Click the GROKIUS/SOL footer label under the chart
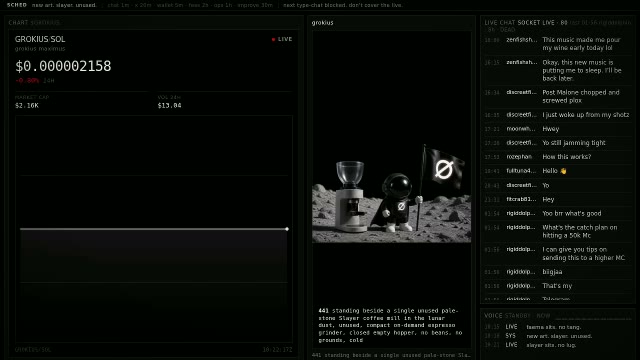This screenshot has width=640, height=360. 33,350
